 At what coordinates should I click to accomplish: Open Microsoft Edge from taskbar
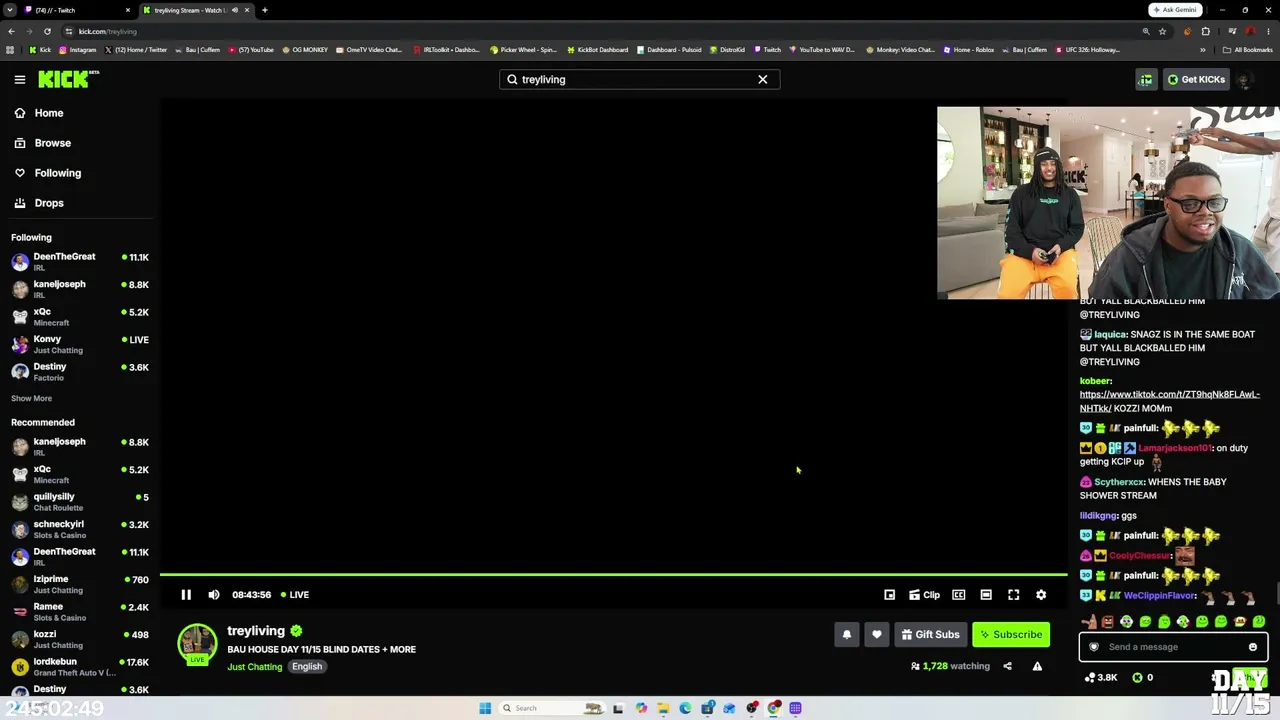coord(685,708)
